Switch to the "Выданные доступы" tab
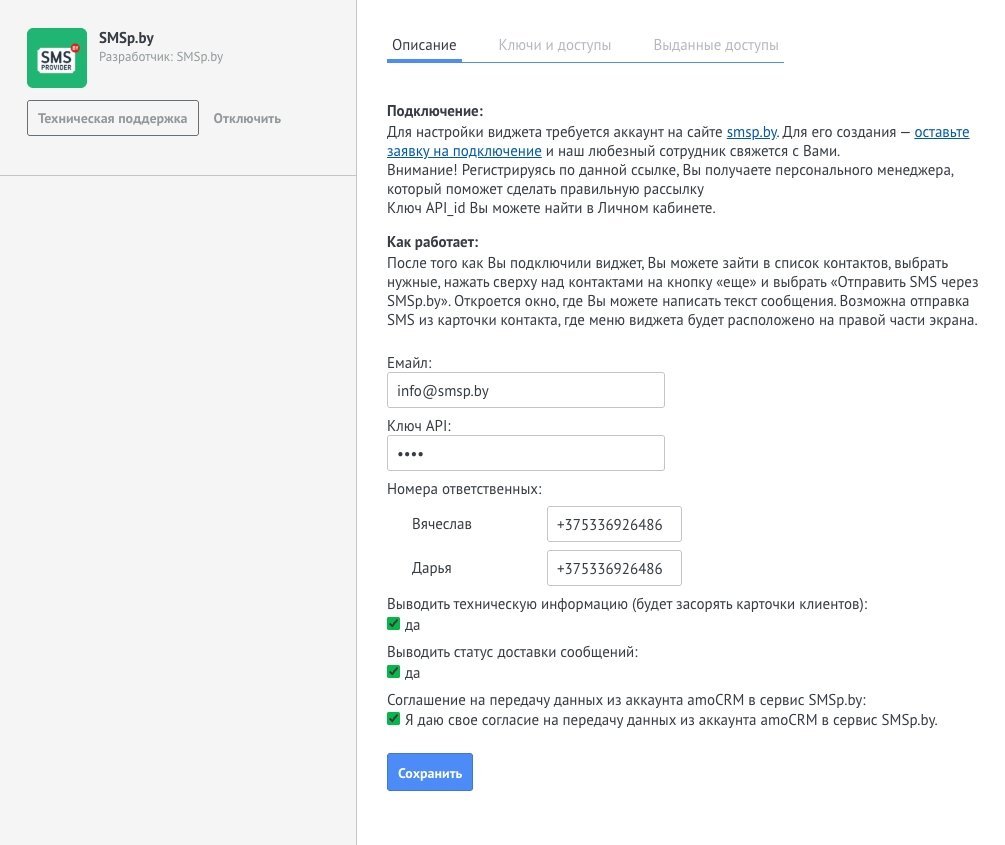 click(716, 45)
